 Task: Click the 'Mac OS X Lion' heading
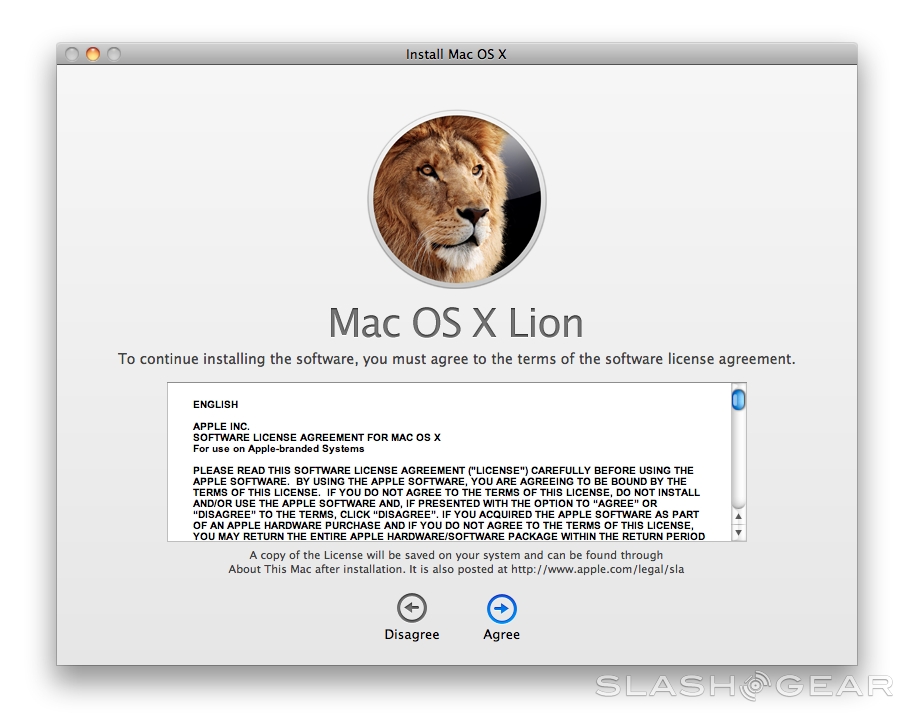click(x=456, y=323)
